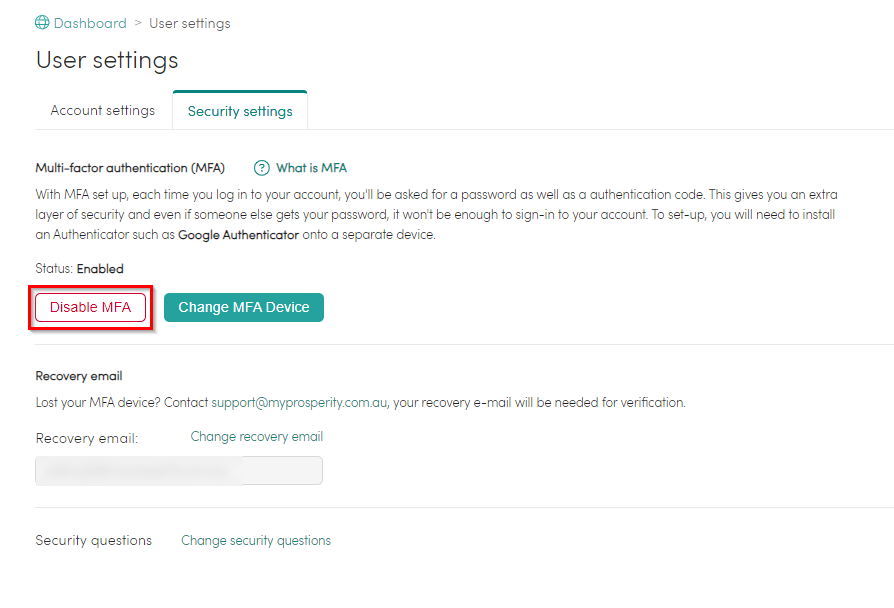Switch to the Account settings tab
Image resolution: width=894 pixels, height=608 pixels.
(x=103, y=110)
